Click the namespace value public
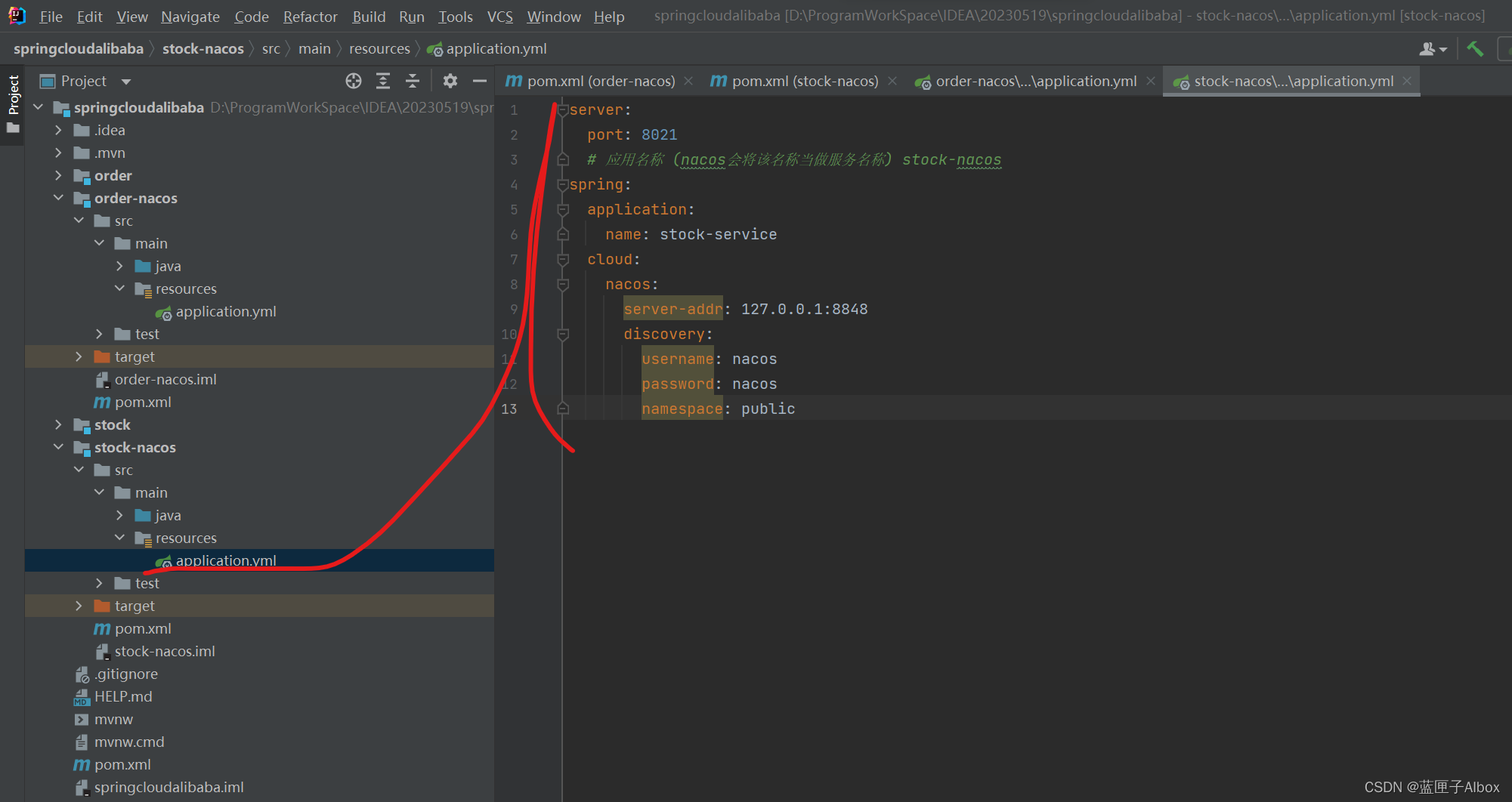Image resolution: width=1512 pixels, height=802 pixels. (768, 409)
